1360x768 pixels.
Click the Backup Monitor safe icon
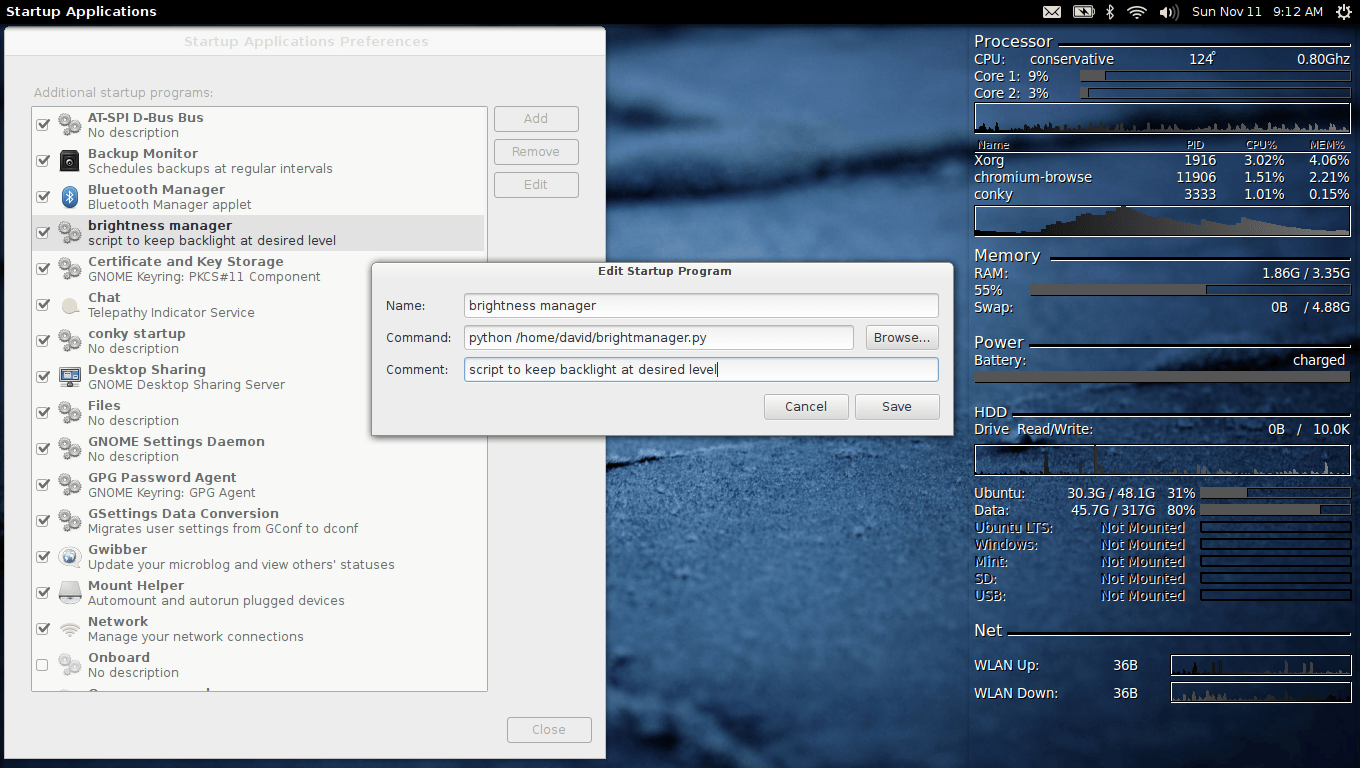[70, 161]
